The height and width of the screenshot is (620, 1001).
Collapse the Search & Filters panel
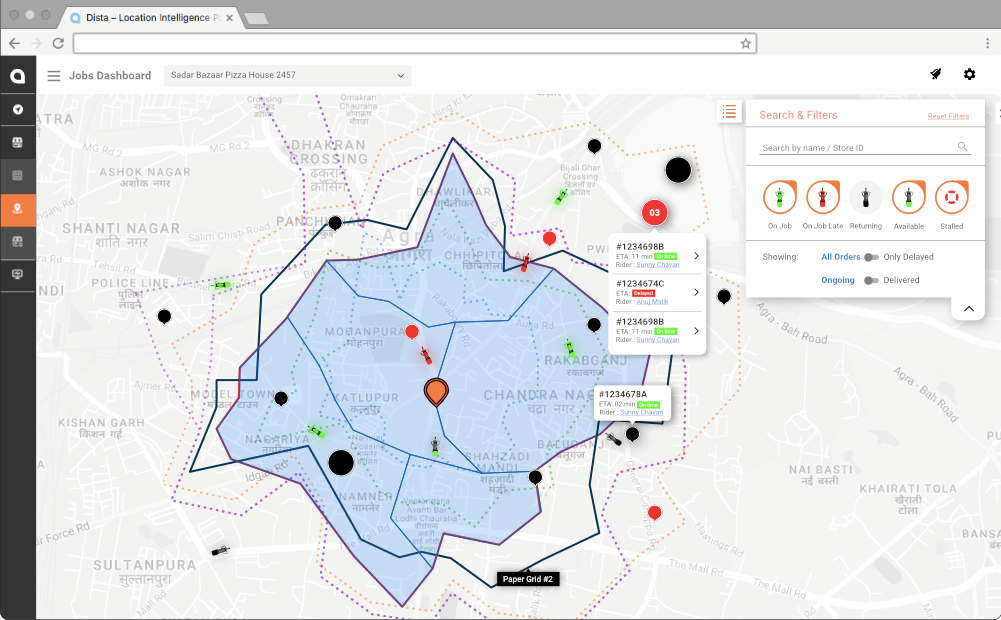tap(968, 309)
